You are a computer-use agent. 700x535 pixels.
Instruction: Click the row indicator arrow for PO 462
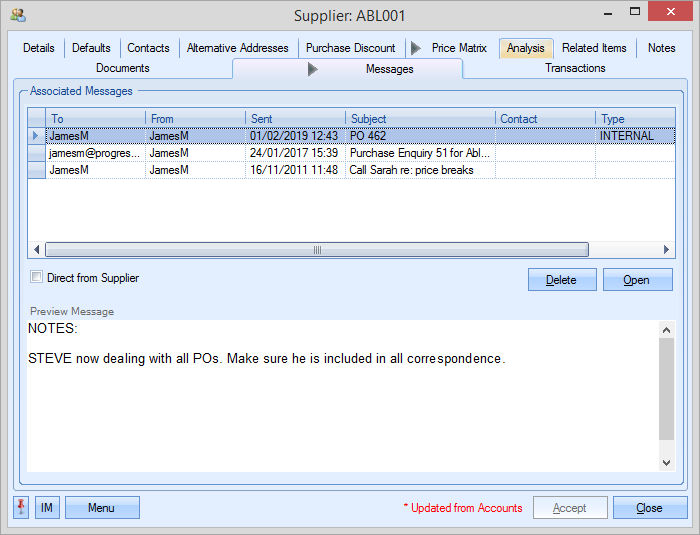[x=36, y=136]
